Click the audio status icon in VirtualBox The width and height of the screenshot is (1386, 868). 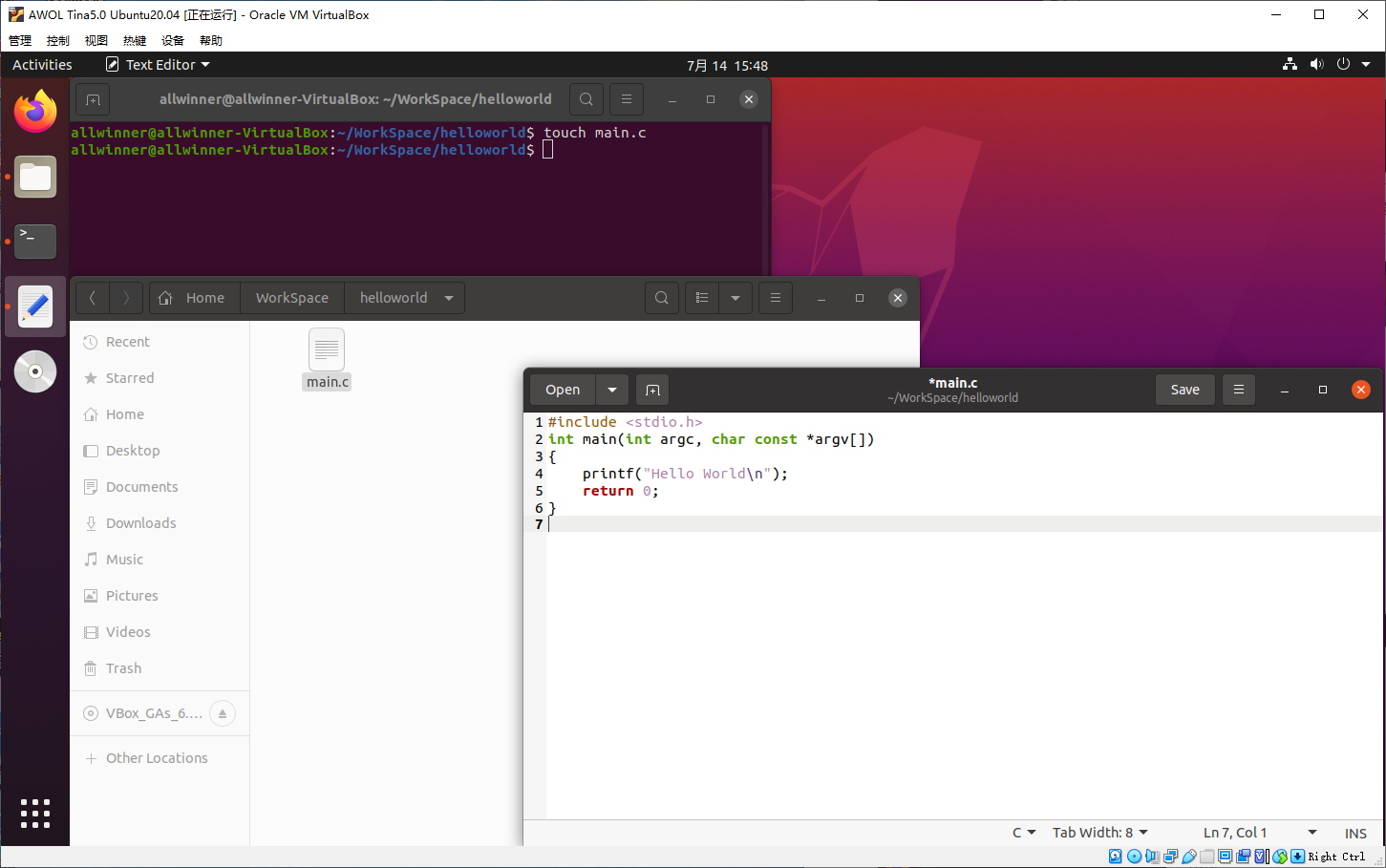(1152, 856)
